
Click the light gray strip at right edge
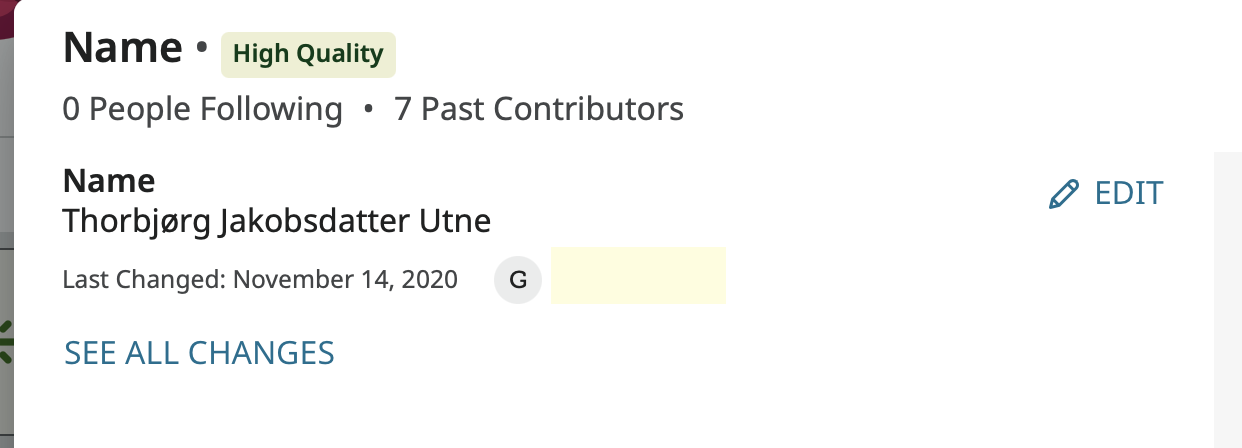(x=1227, y=300)
